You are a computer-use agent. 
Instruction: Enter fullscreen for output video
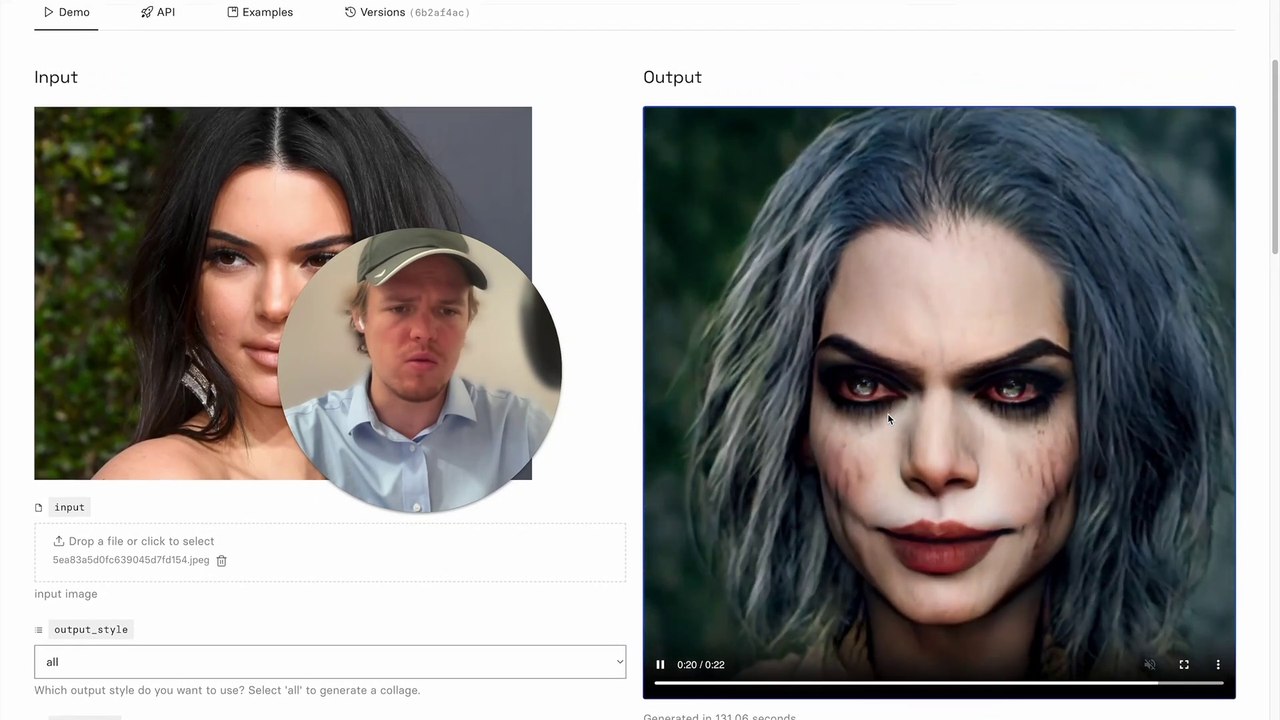tap(1184, 665)
